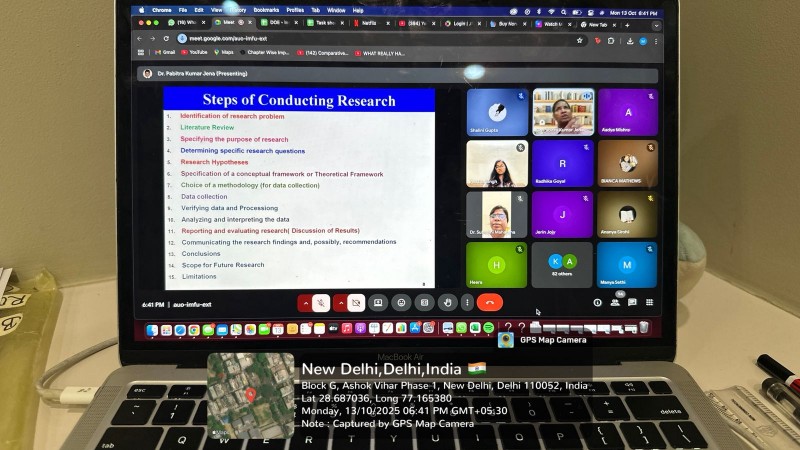This screenshot has height=450, width=800.
Task: Open the activities grid icon
Action: coord(649,302)
